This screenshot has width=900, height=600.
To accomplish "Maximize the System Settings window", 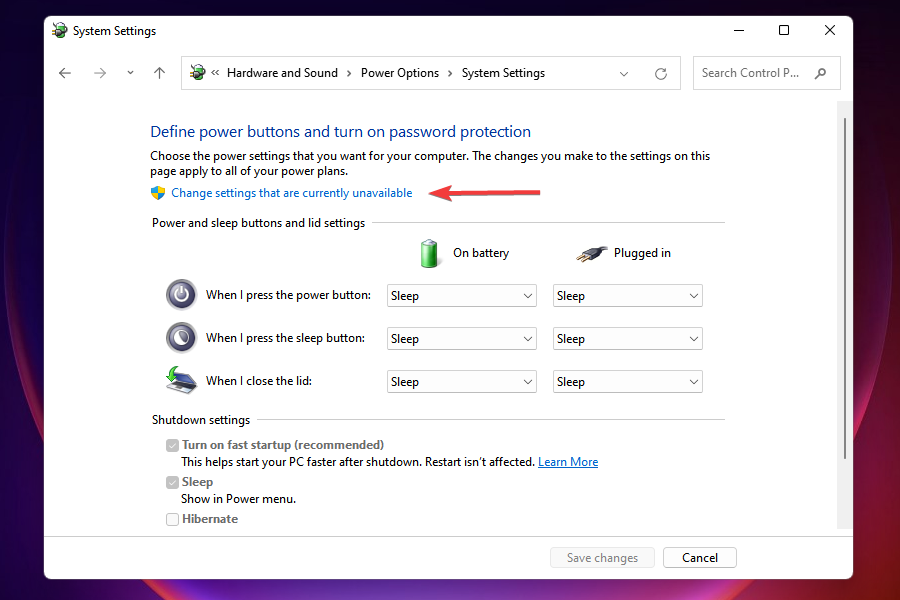I will click(x=783, y=30).
